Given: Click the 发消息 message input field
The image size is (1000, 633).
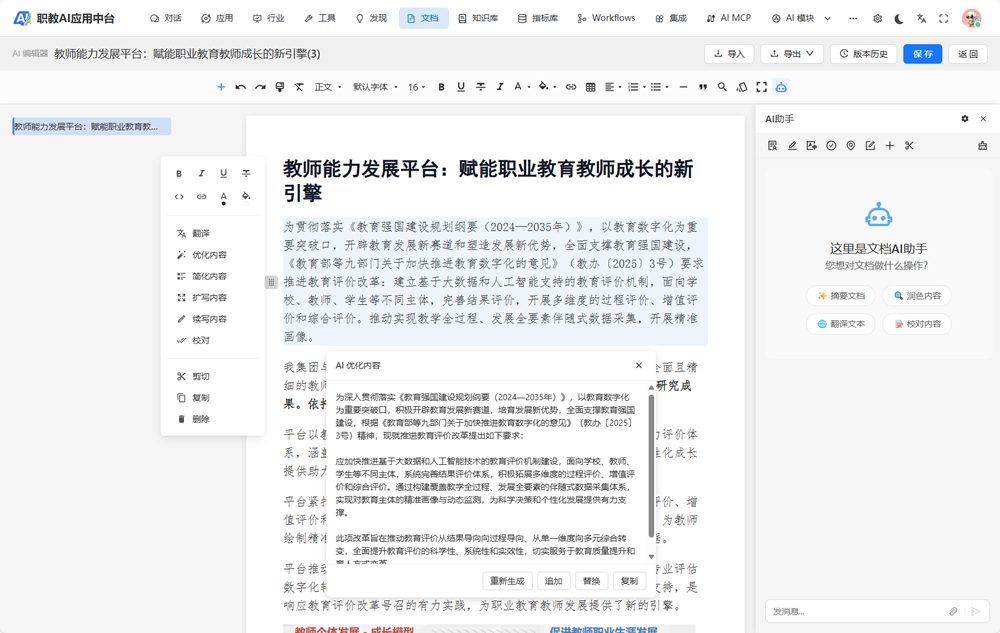Looking at the screenshot, I should point(858,611).
